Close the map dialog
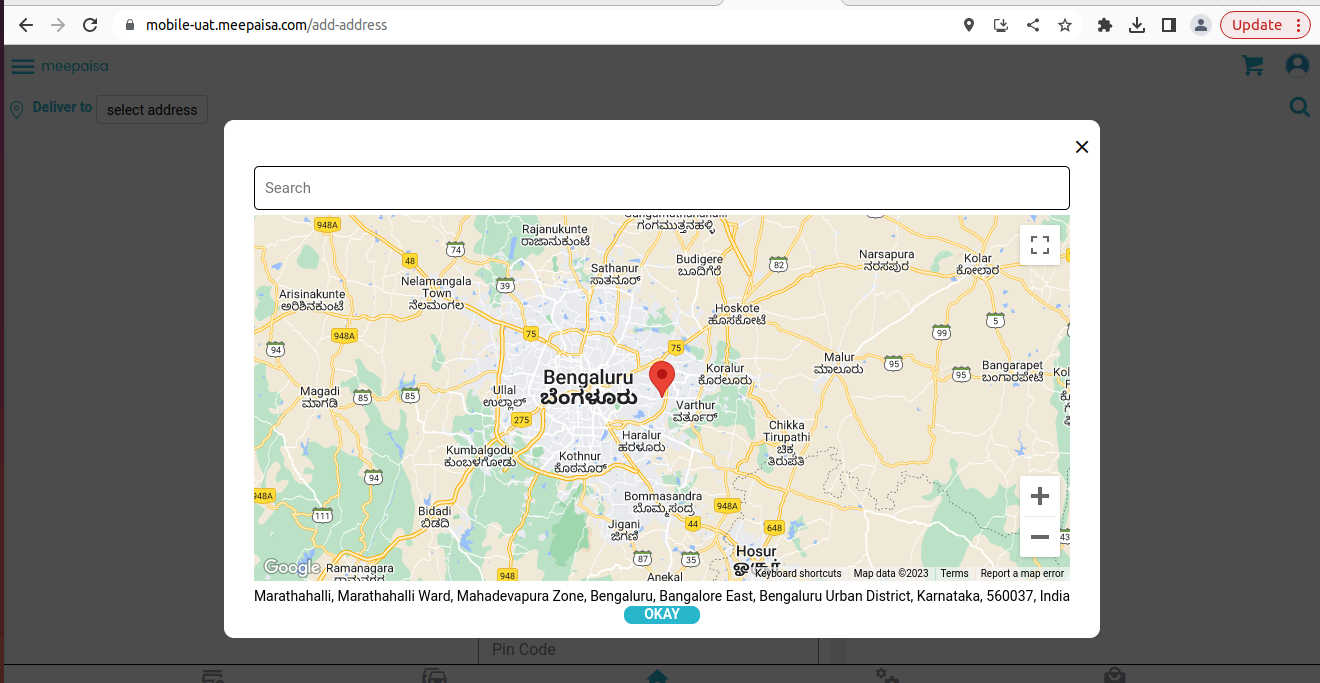 tap(1081, 147)
